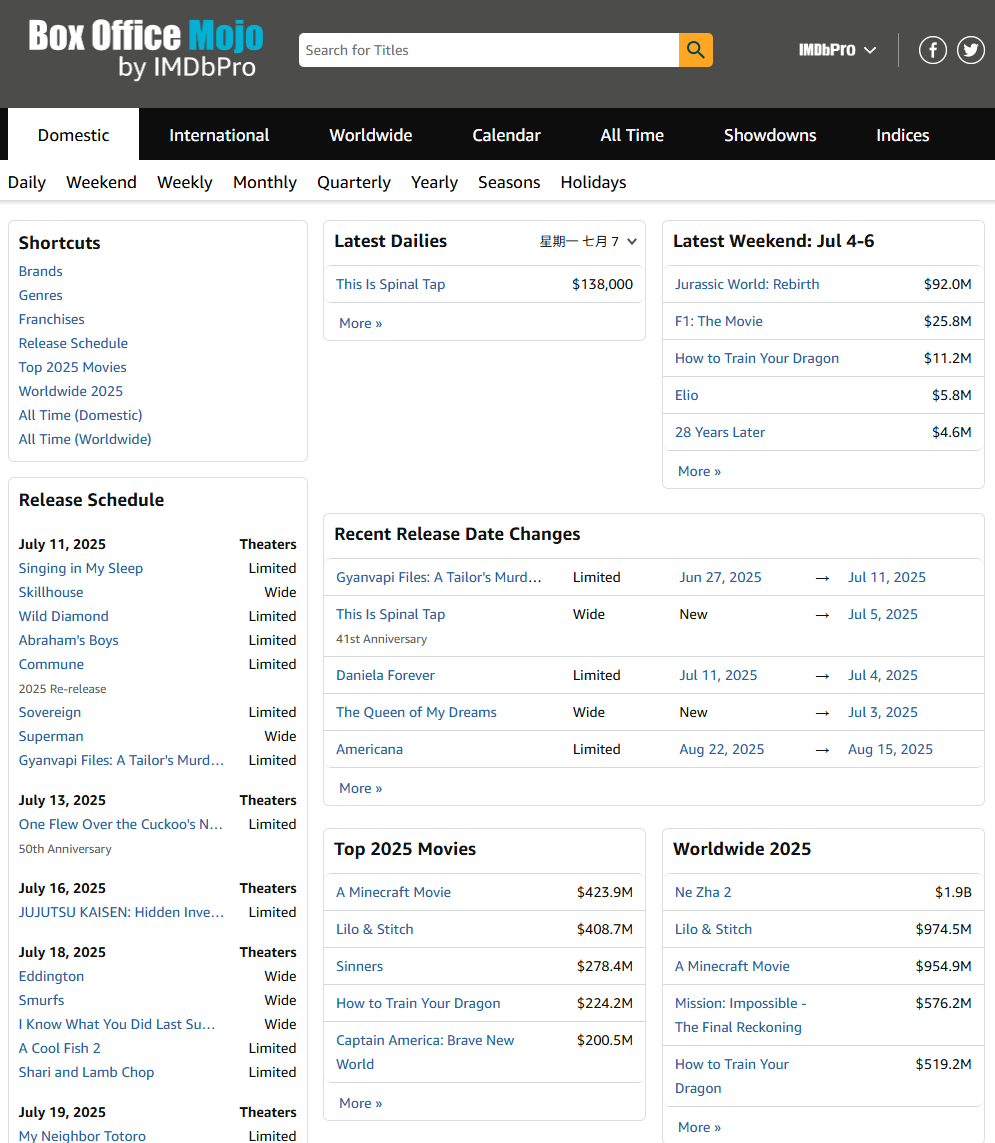The width and height of the screenshot is (995, 1143).
Task: Open Release Schedule link in Shortcuts
Action: (74, 343)
